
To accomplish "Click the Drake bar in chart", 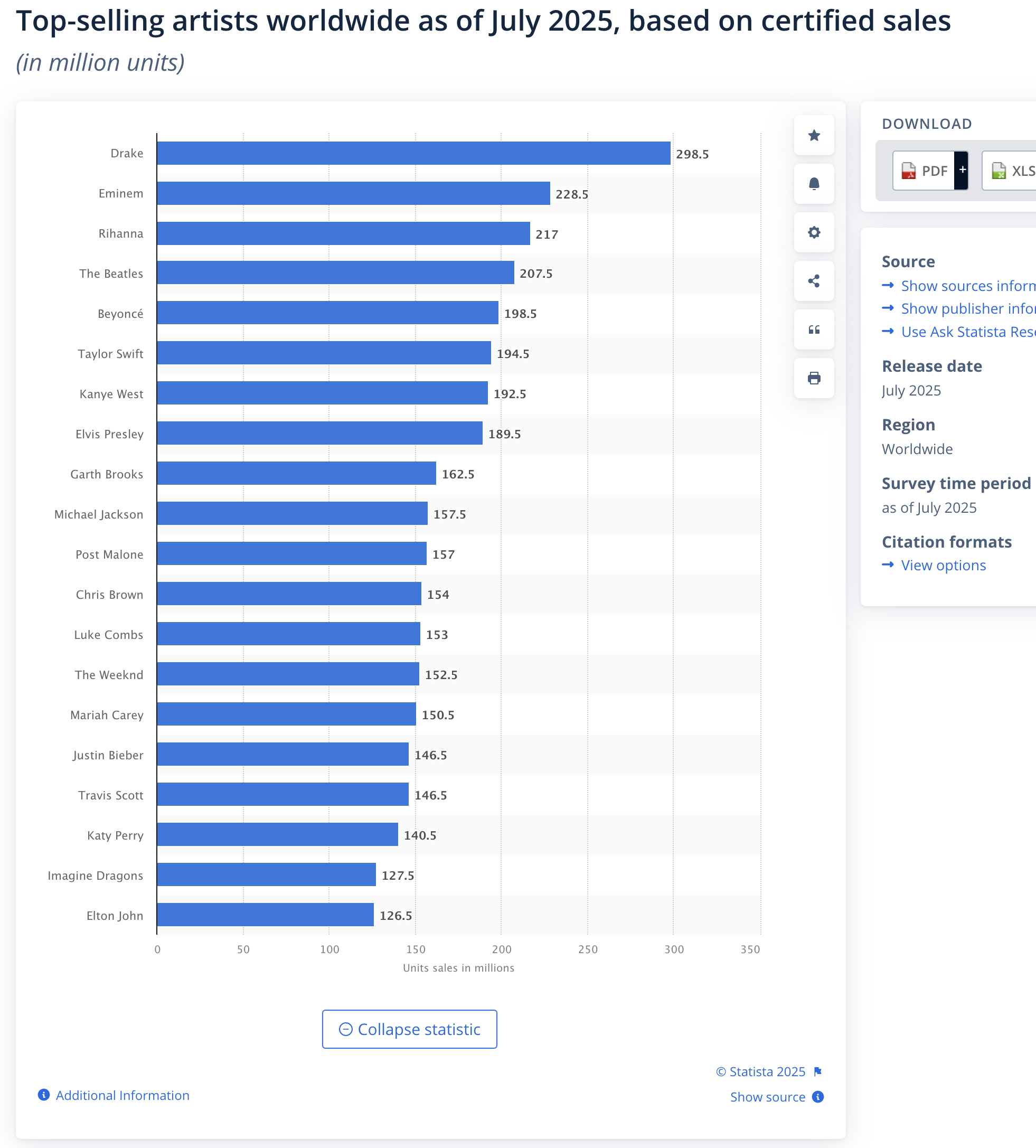I will click(x=414, y=153).
